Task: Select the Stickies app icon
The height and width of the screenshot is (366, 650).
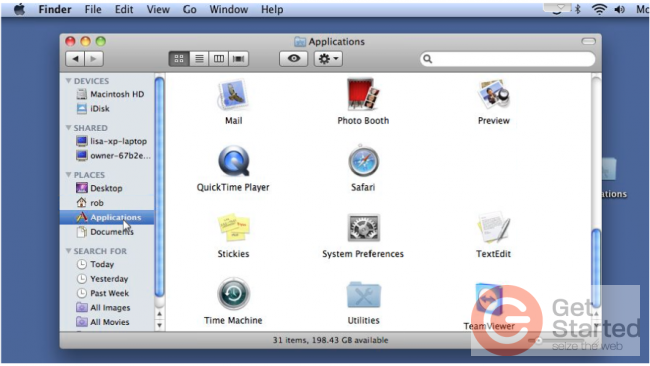Action: pos(233,228)
